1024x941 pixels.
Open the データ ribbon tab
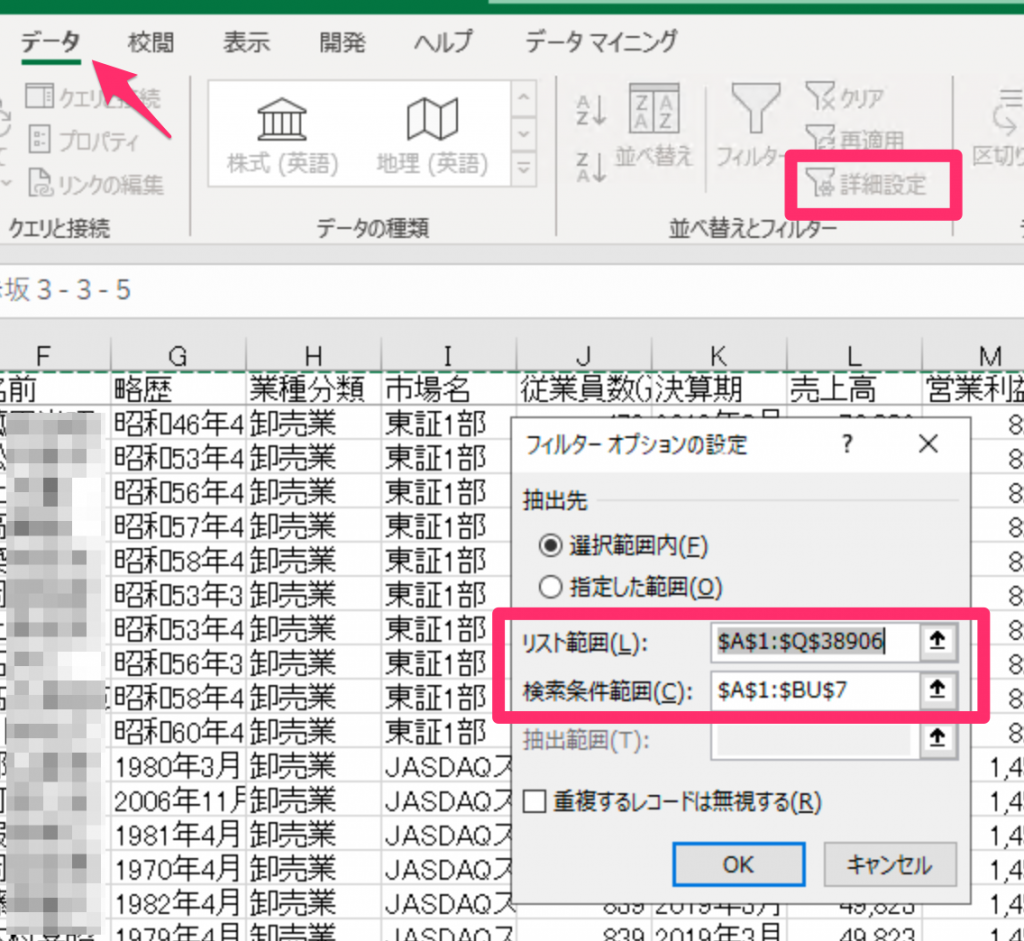[x=50, y=42]
